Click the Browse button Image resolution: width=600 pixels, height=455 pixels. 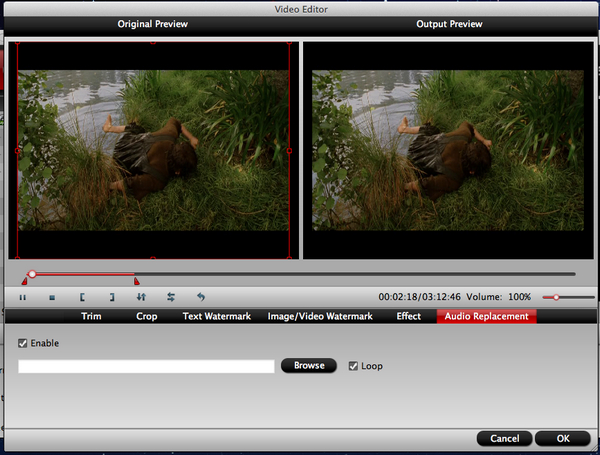(x=309, y=365)
